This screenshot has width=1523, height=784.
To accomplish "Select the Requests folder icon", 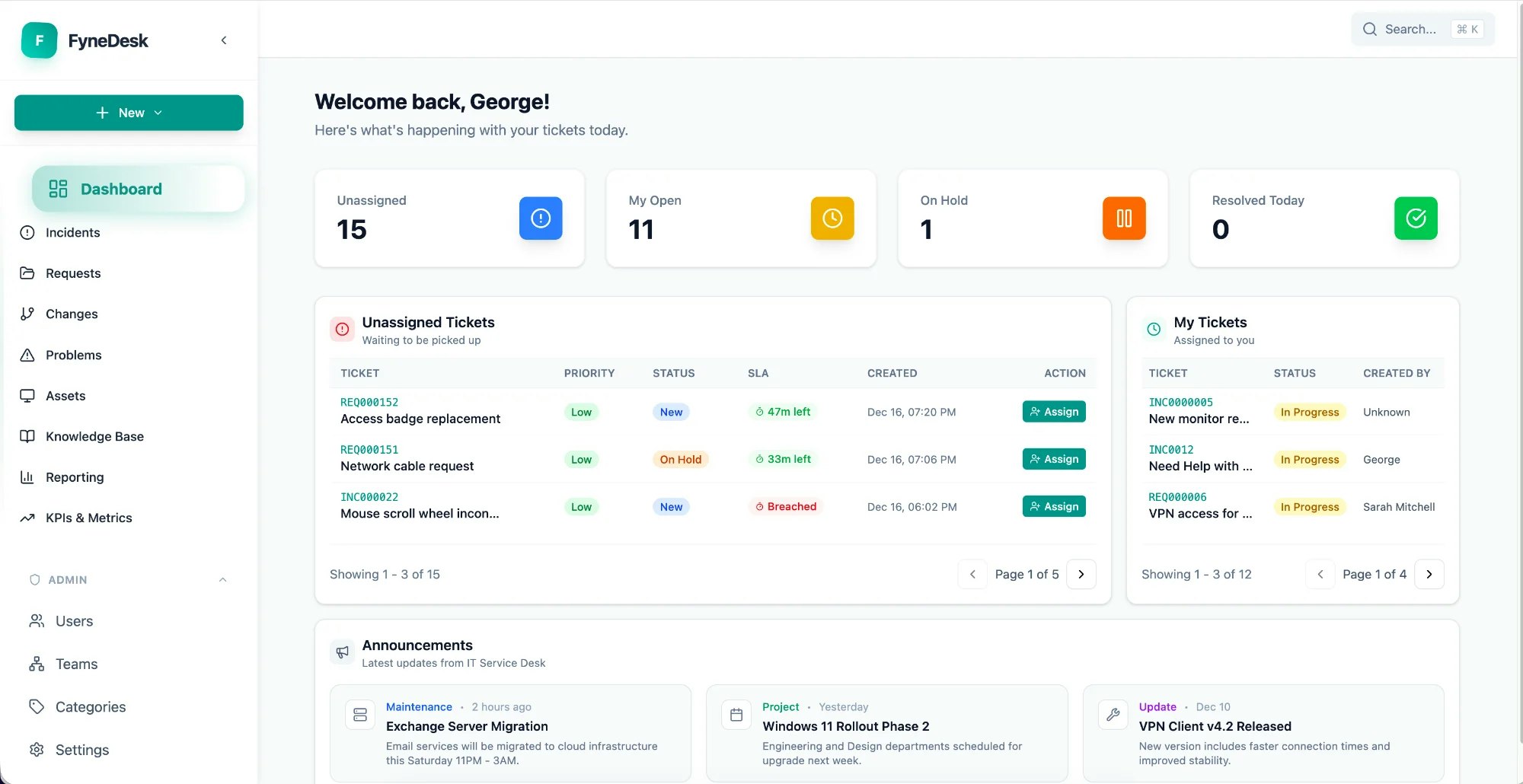I will click(27, 273).
